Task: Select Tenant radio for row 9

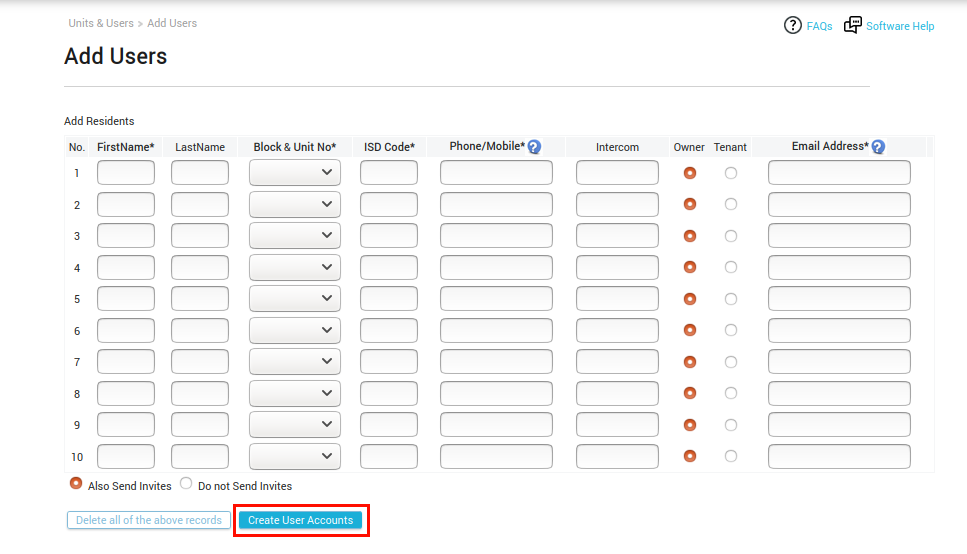Action: [x=731, y=425]
